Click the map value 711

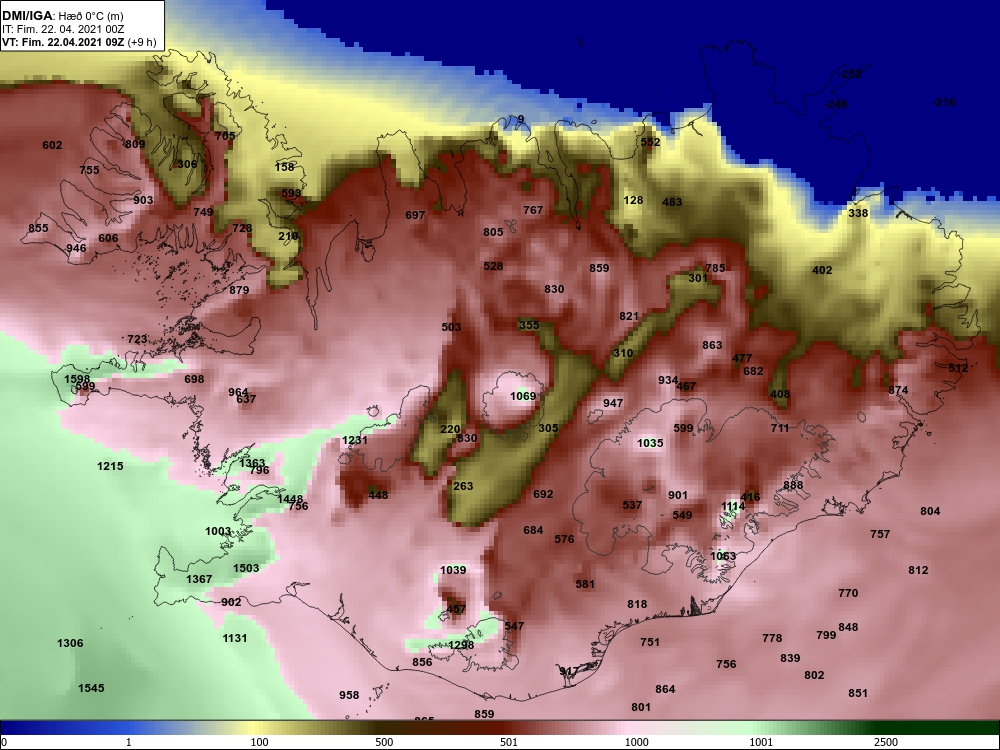tap(780, 429)
